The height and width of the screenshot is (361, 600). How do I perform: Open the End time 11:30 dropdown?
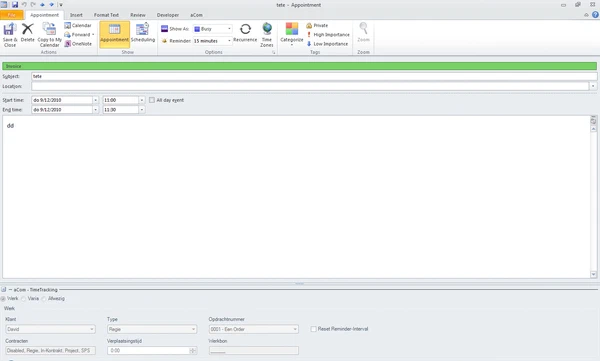click(x=142, y=109)
